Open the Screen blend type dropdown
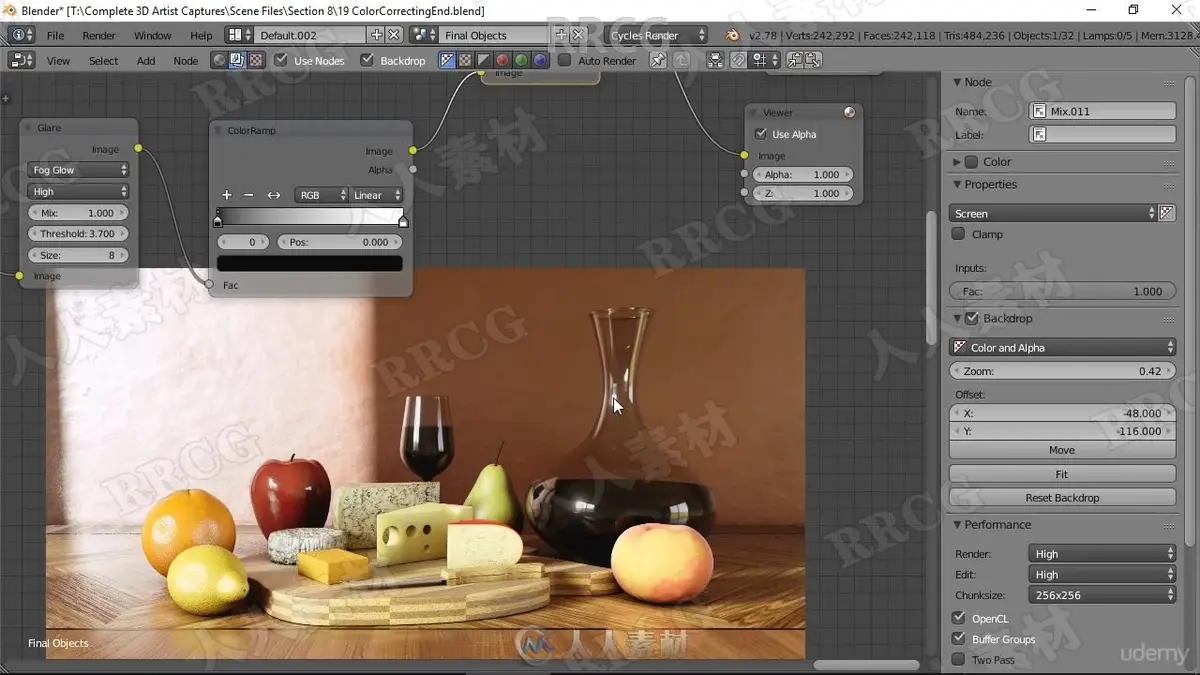 1053,213
